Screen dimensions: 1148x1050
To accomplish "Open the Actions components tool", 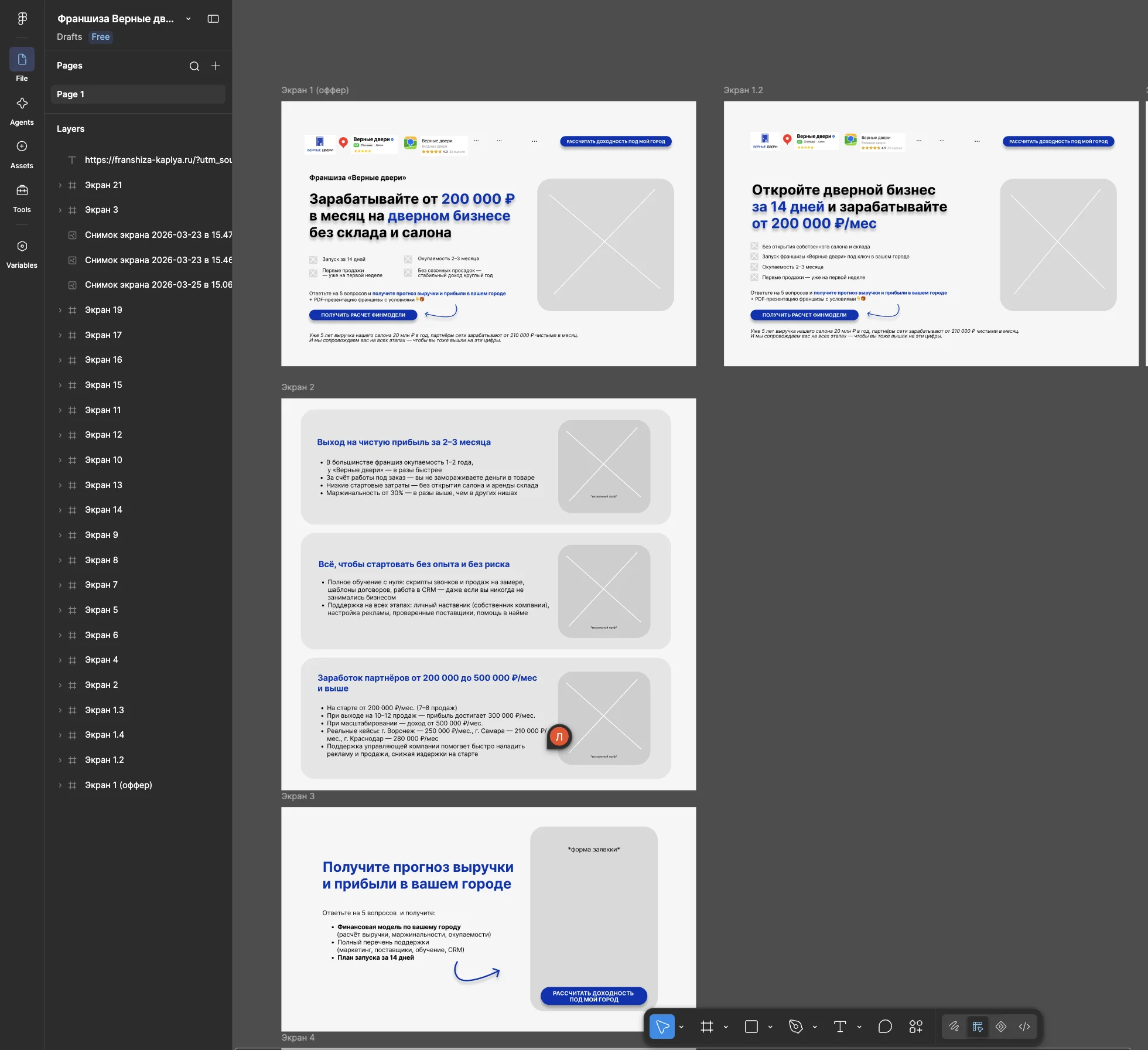I will (916, 1027).
